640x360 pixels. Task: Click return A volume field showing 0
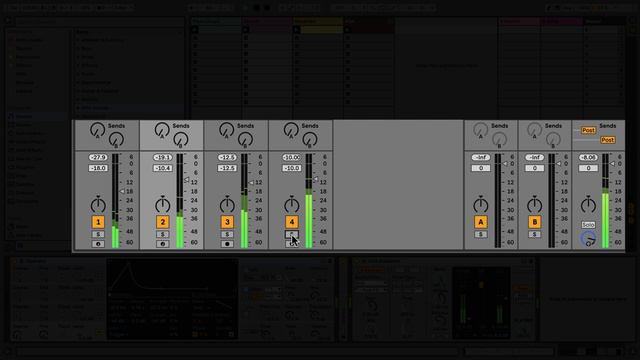[x=480, y=168]
